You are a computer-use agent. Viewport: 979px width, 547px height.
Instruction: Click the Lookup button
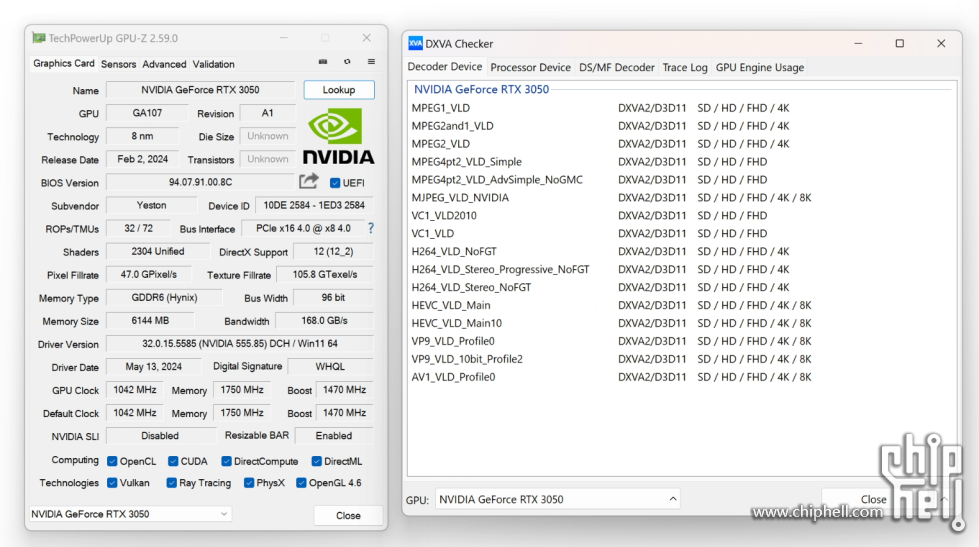point(339,90)
